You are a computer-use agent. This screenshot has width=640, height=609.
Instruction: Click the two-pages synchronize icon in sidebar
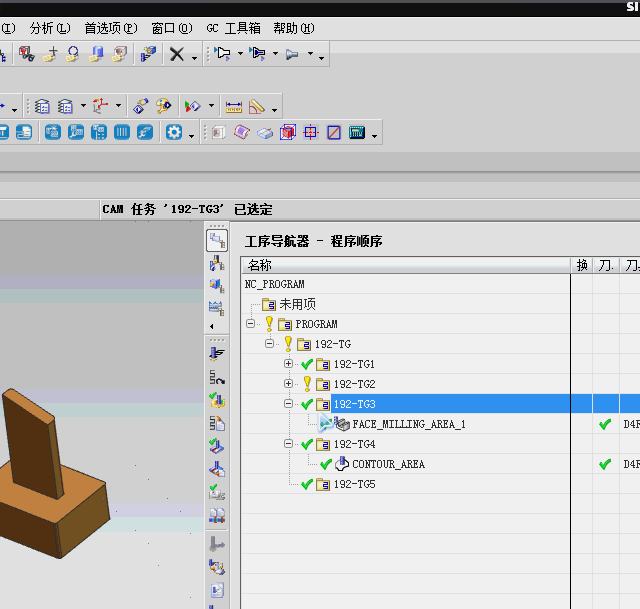(217, 516)
